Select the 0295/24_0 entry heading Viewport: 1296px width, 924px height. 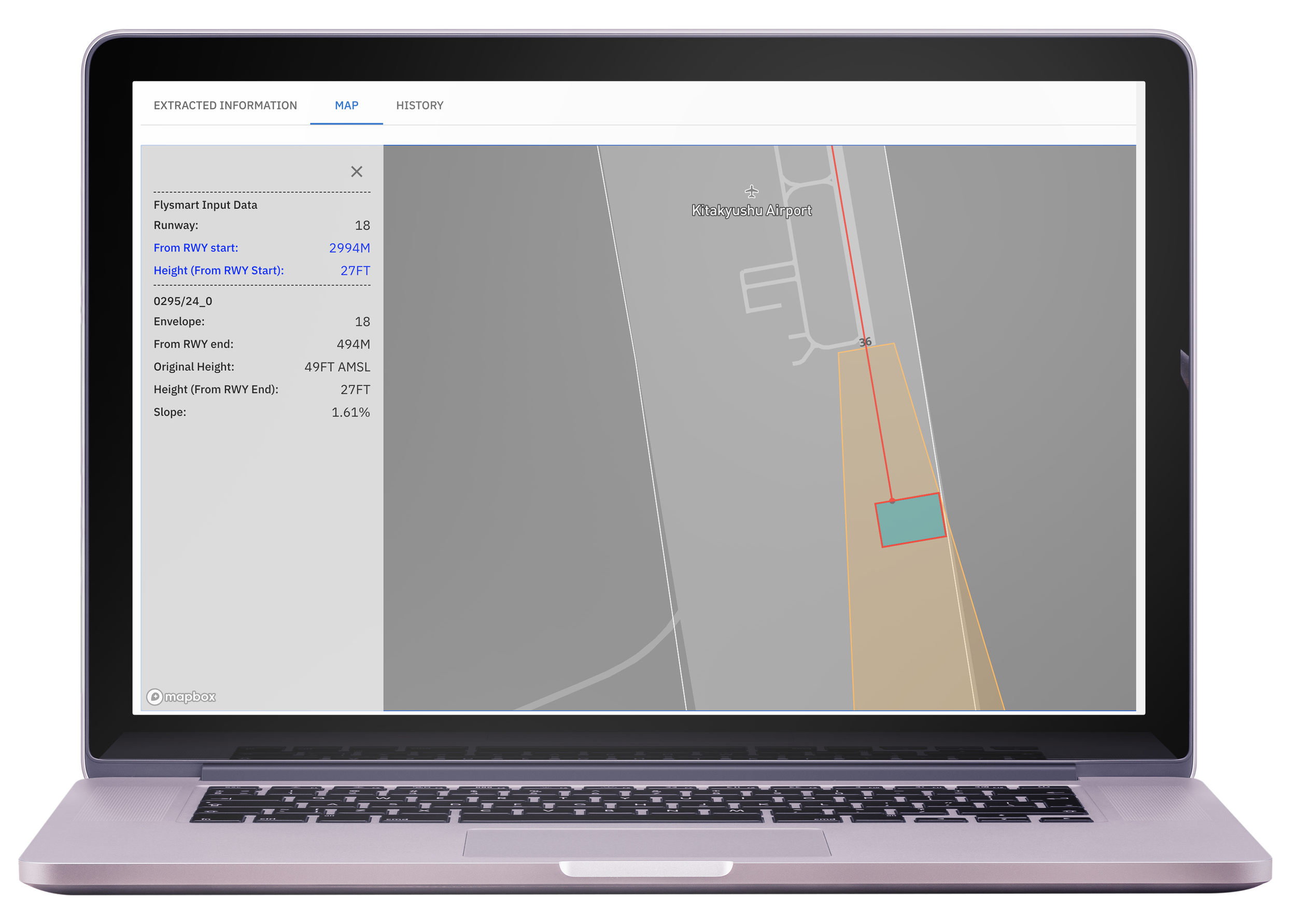click(182, 301)
